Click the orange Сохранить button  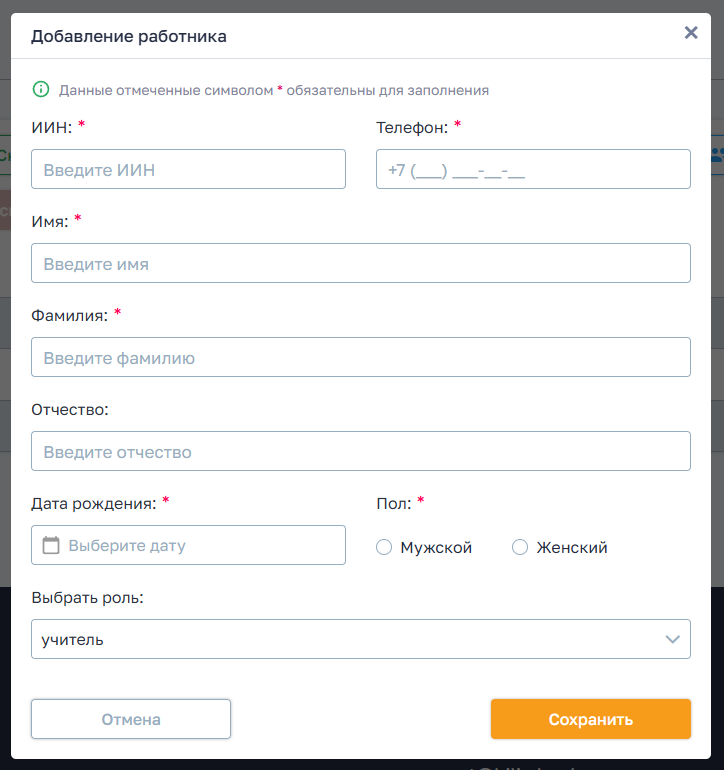590,719
